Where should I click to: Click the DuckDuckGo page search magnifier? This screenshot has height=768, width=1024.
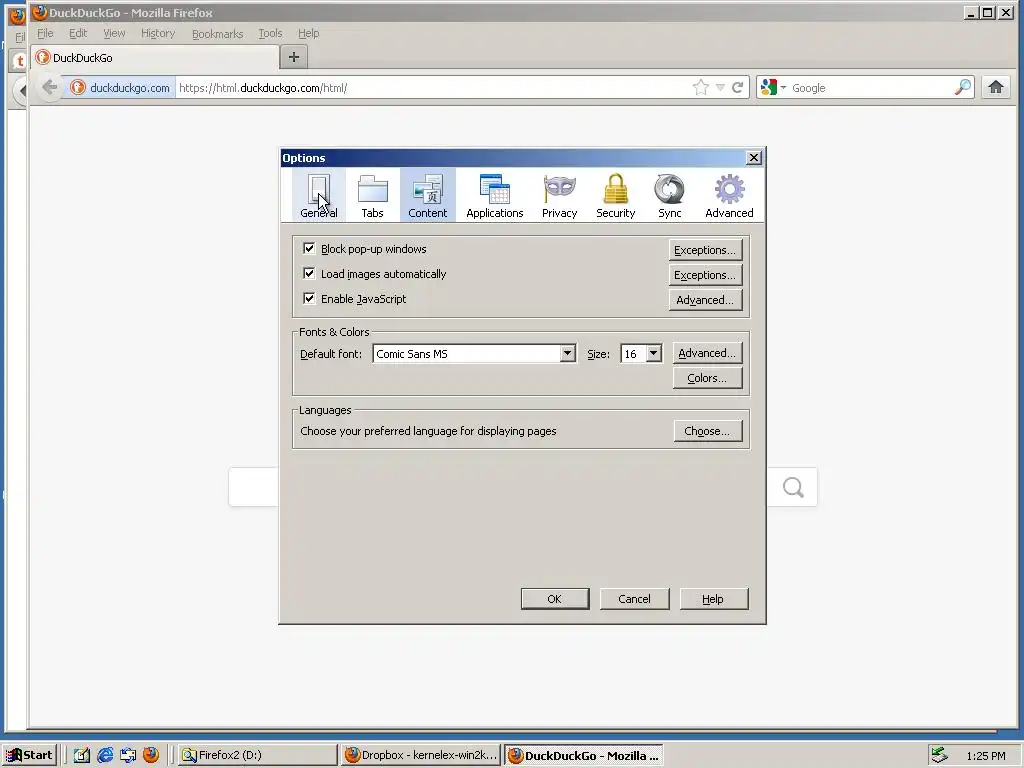pyautogui.click(x=793, y=487)
